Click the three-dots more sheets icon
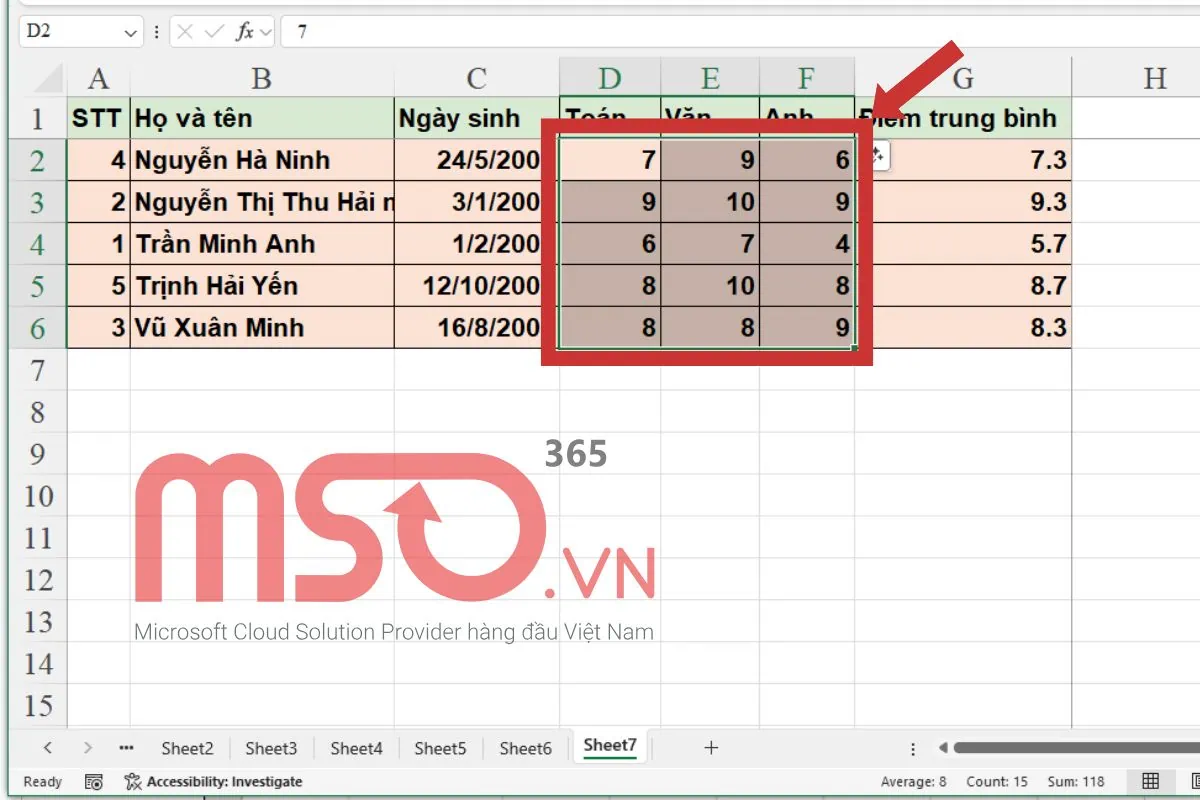This screenshot has width=1200, height=800. 126,747
